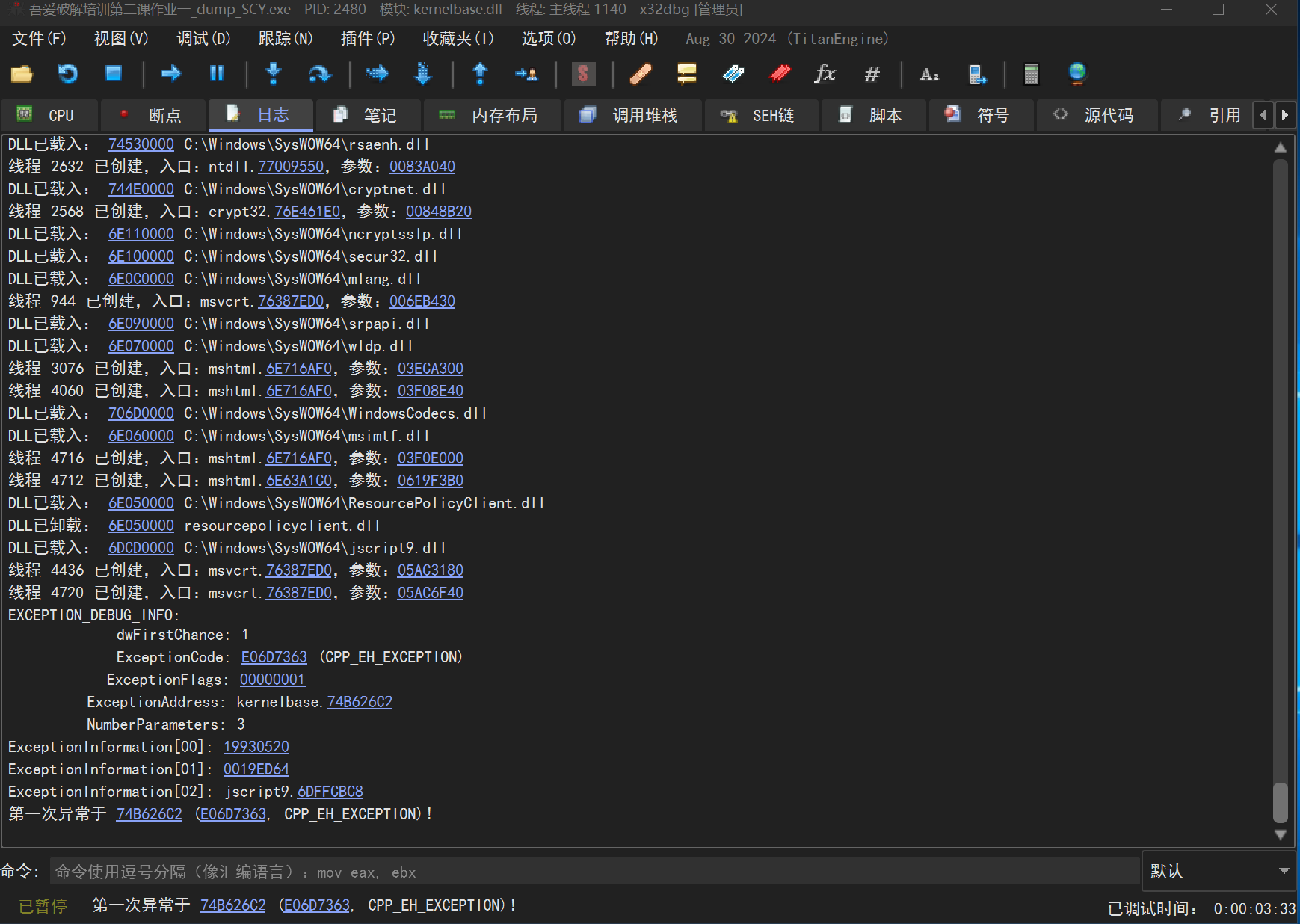Run the program with the arrow icon
1300x924 pixels.
point(171,73)
